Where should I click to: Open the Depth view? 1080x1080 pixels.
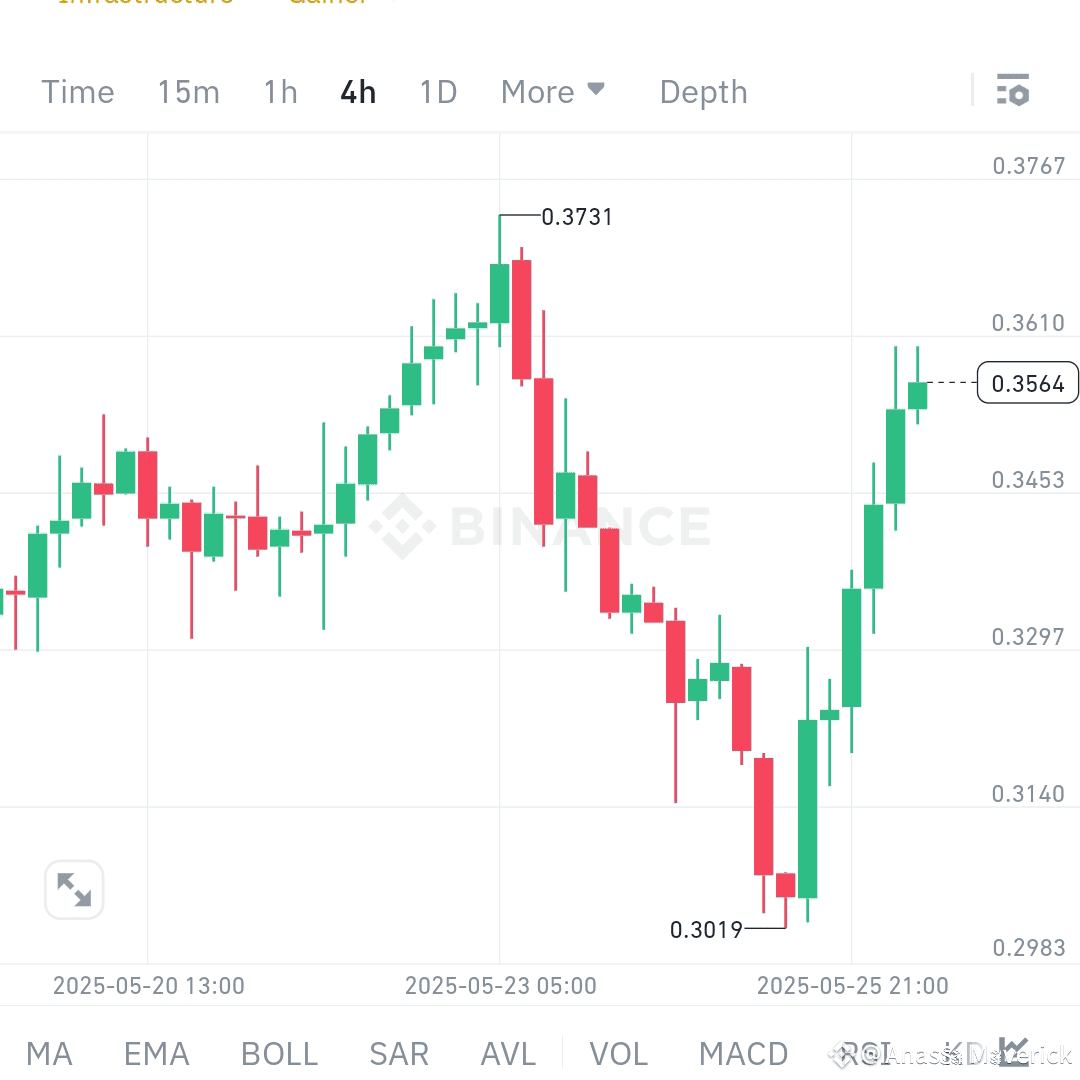(x=703, y=91)
